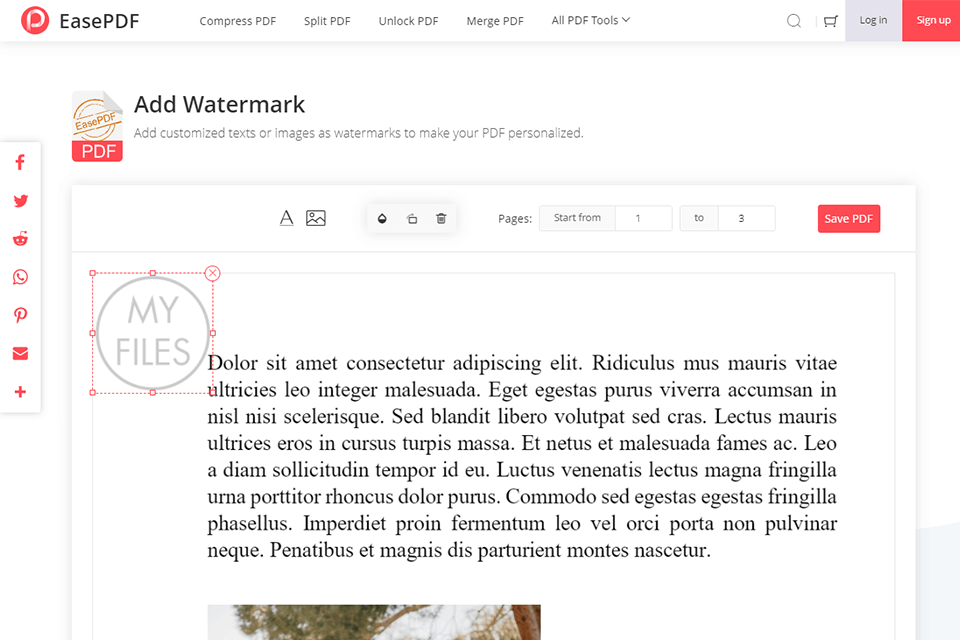Click the Save PDF button
The height and width of the screenshot is (640, 960).
coord(849,219)
